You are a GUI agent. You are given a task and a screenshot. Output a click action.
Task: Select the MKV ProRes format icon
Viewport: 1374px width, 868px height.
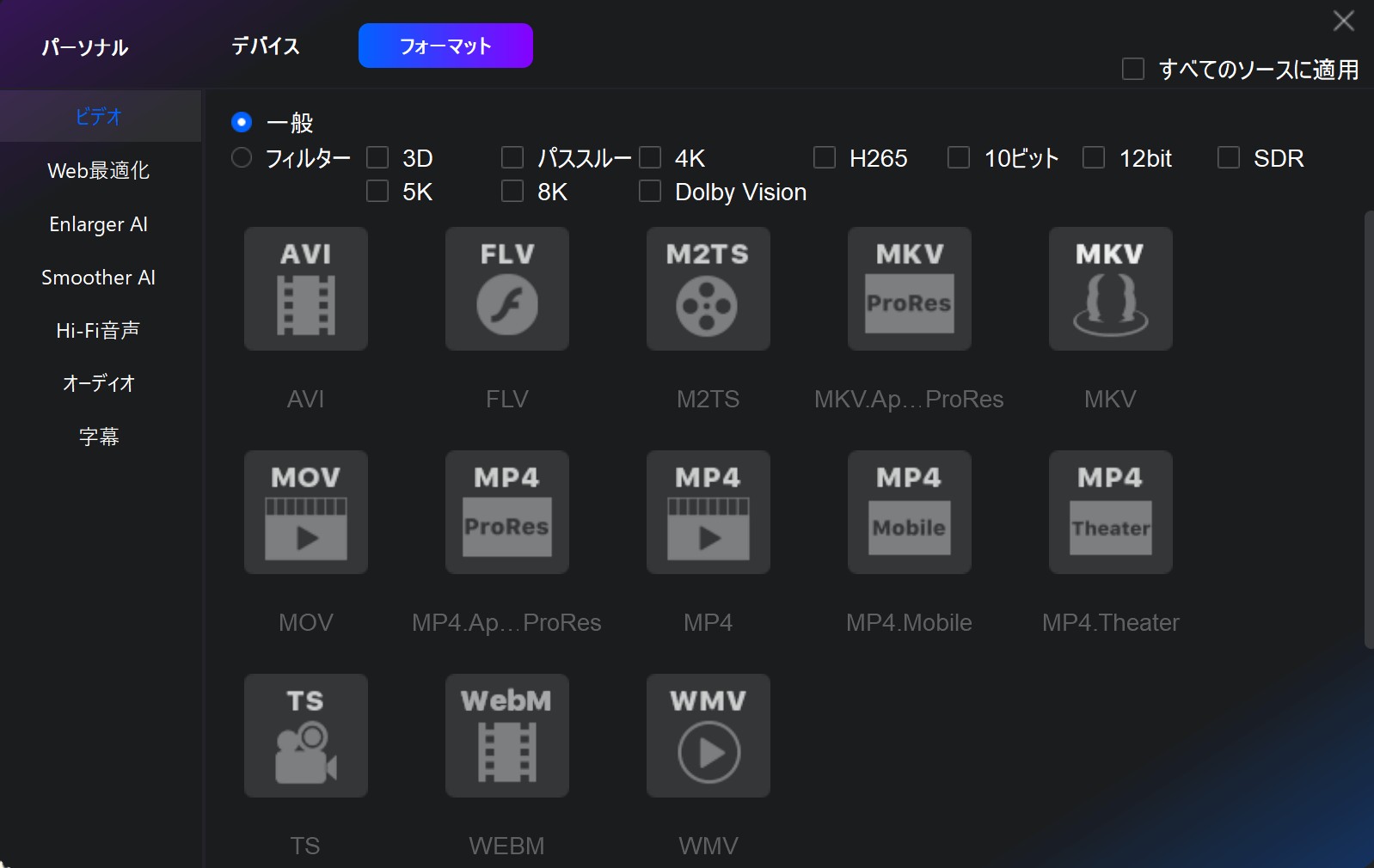pos(910,289)
